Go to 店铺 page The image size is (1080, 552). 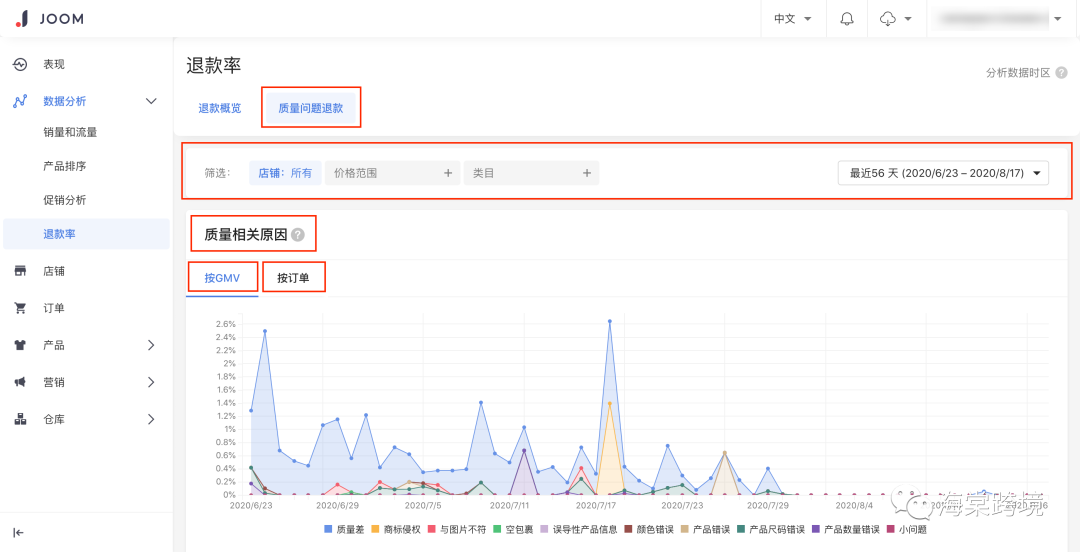[x=54, y=272]
